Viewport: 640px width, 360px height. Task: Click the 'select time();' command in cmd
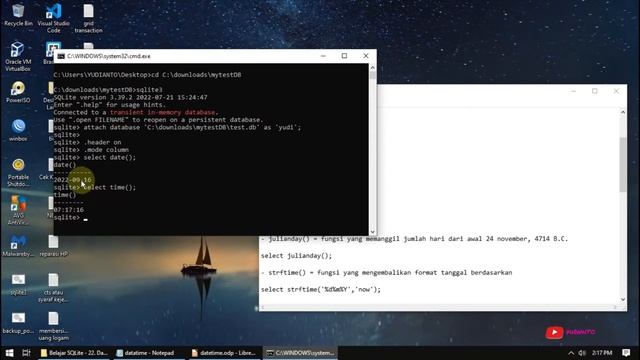(x=109, y=187)
